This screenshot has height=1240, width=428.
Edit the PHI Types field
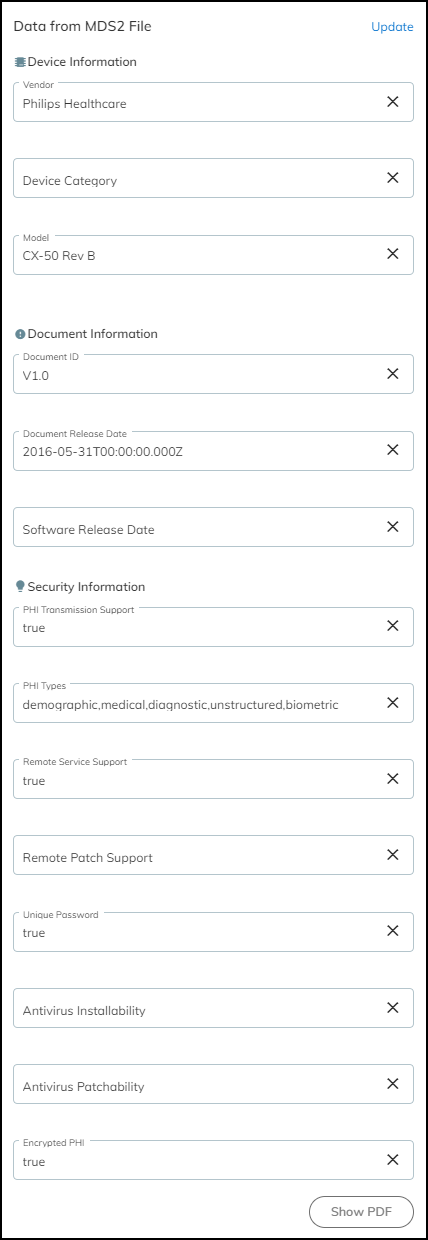[x=213, y=702]
